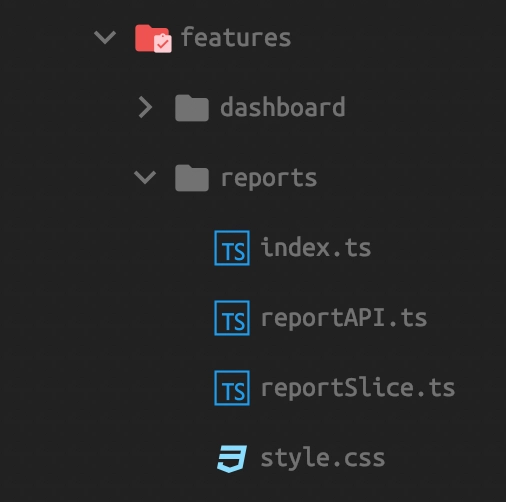Select the reports folder name
This screenshot has height=502, width=506.
(x=269, y=179)
